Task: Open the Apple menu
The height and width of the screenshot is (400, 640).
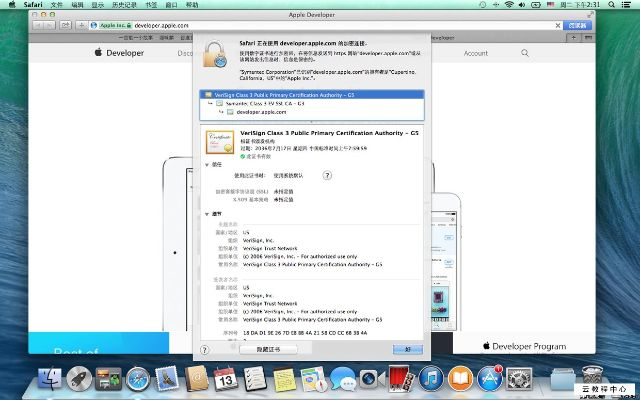Action: click(x=12, y=4)
